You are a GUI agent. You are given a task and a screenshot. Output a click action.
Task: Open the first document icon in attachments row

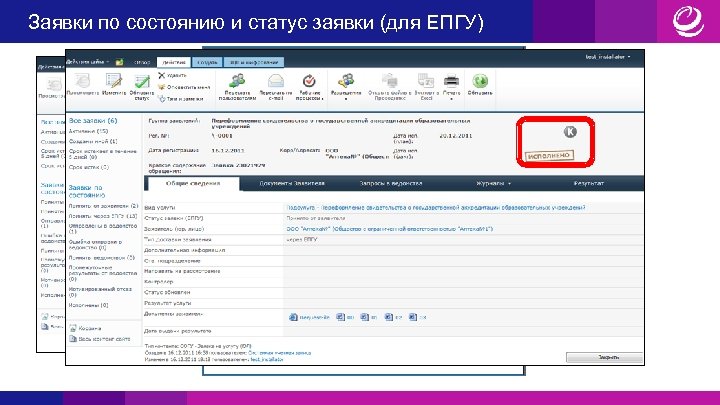(293, 317)
